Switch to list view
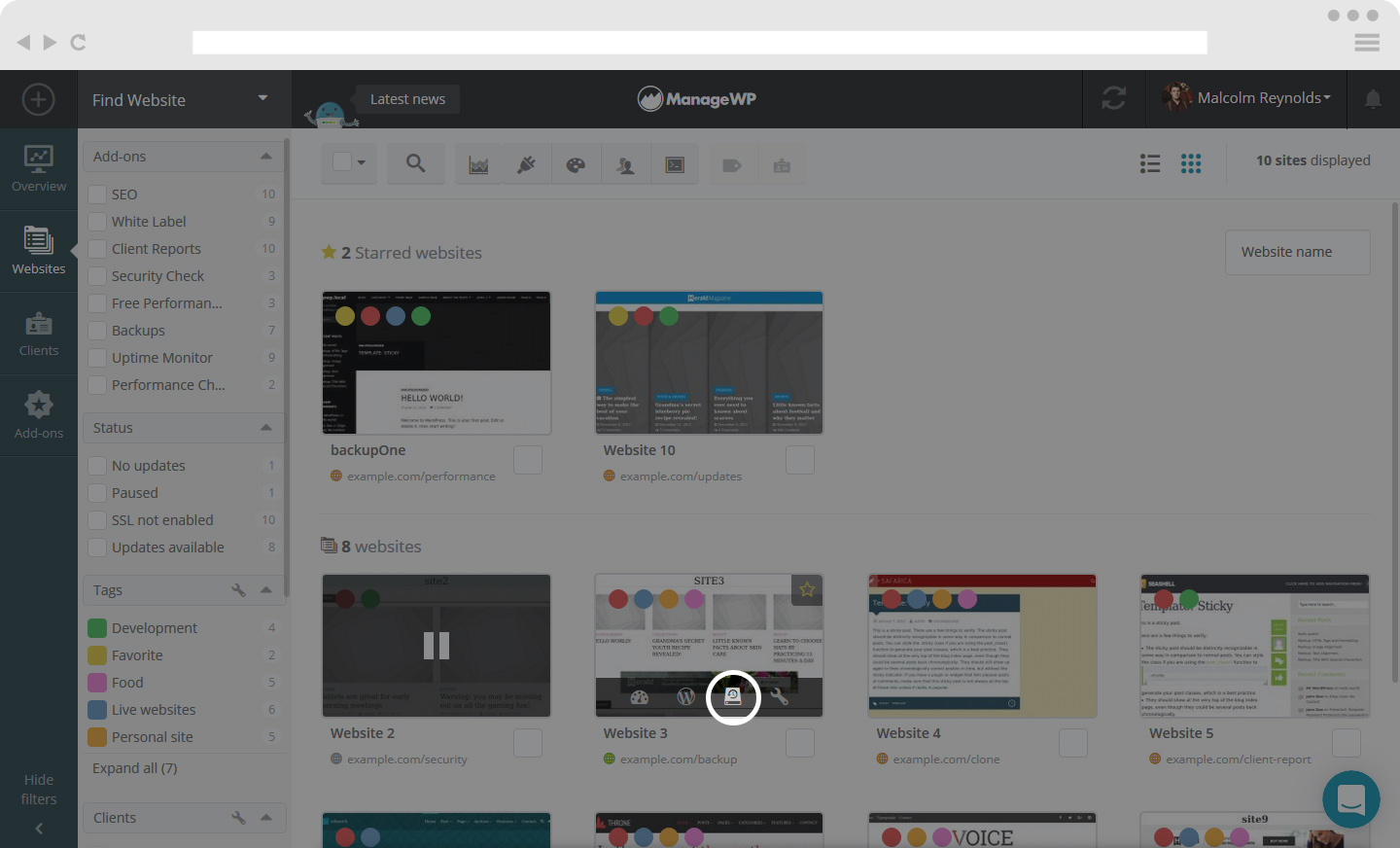The width and height of the screenshot is (1400, 848). 1150,163
